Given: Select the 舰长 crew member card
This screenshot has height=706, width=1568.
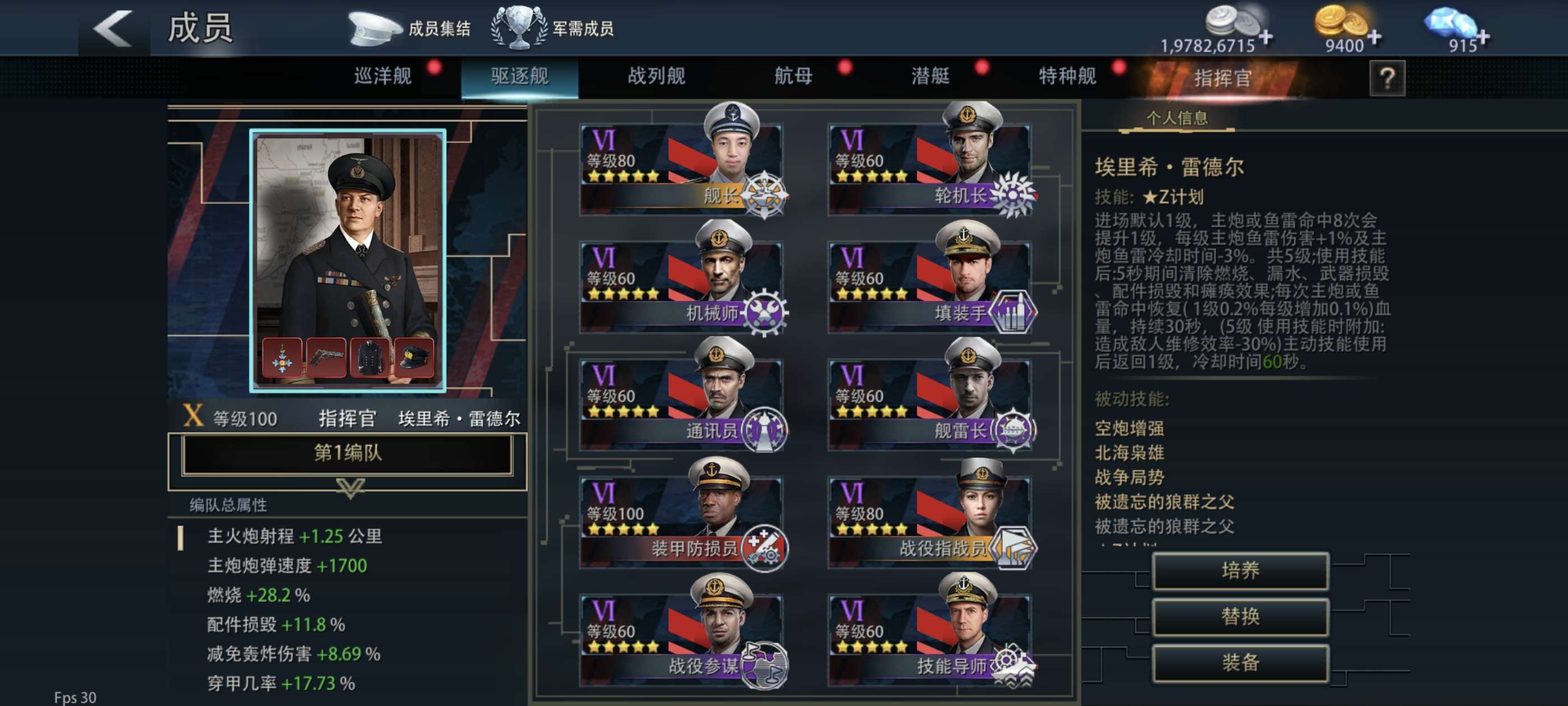Looking at the screenshot, I should coord(682,163).
